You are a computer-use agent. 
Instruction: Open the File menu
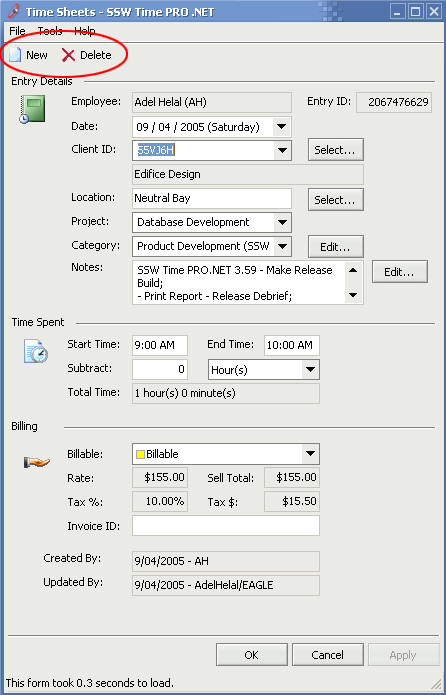point(17,31)
